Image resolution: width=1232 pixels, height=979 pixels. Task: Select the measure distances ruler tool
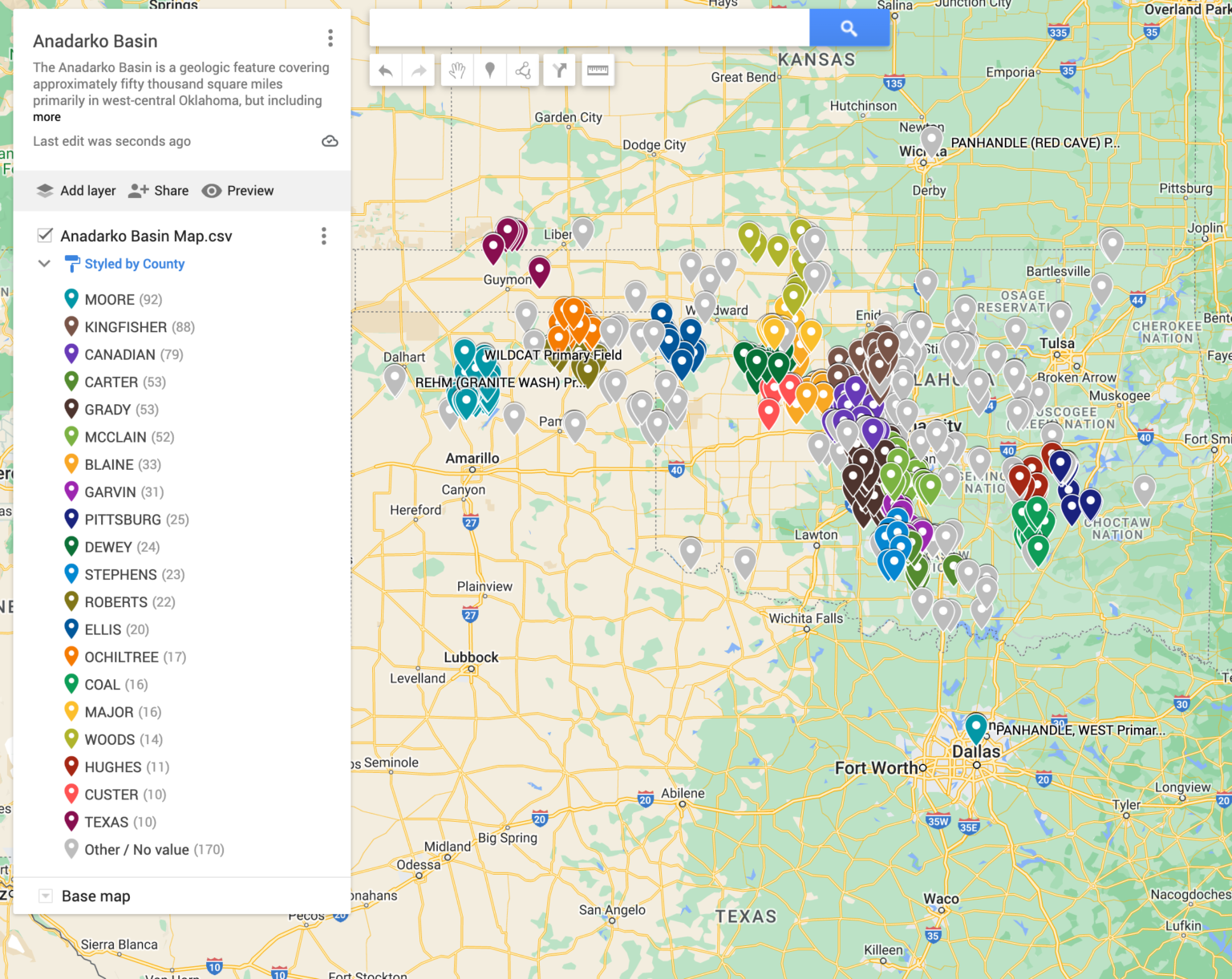596,71
